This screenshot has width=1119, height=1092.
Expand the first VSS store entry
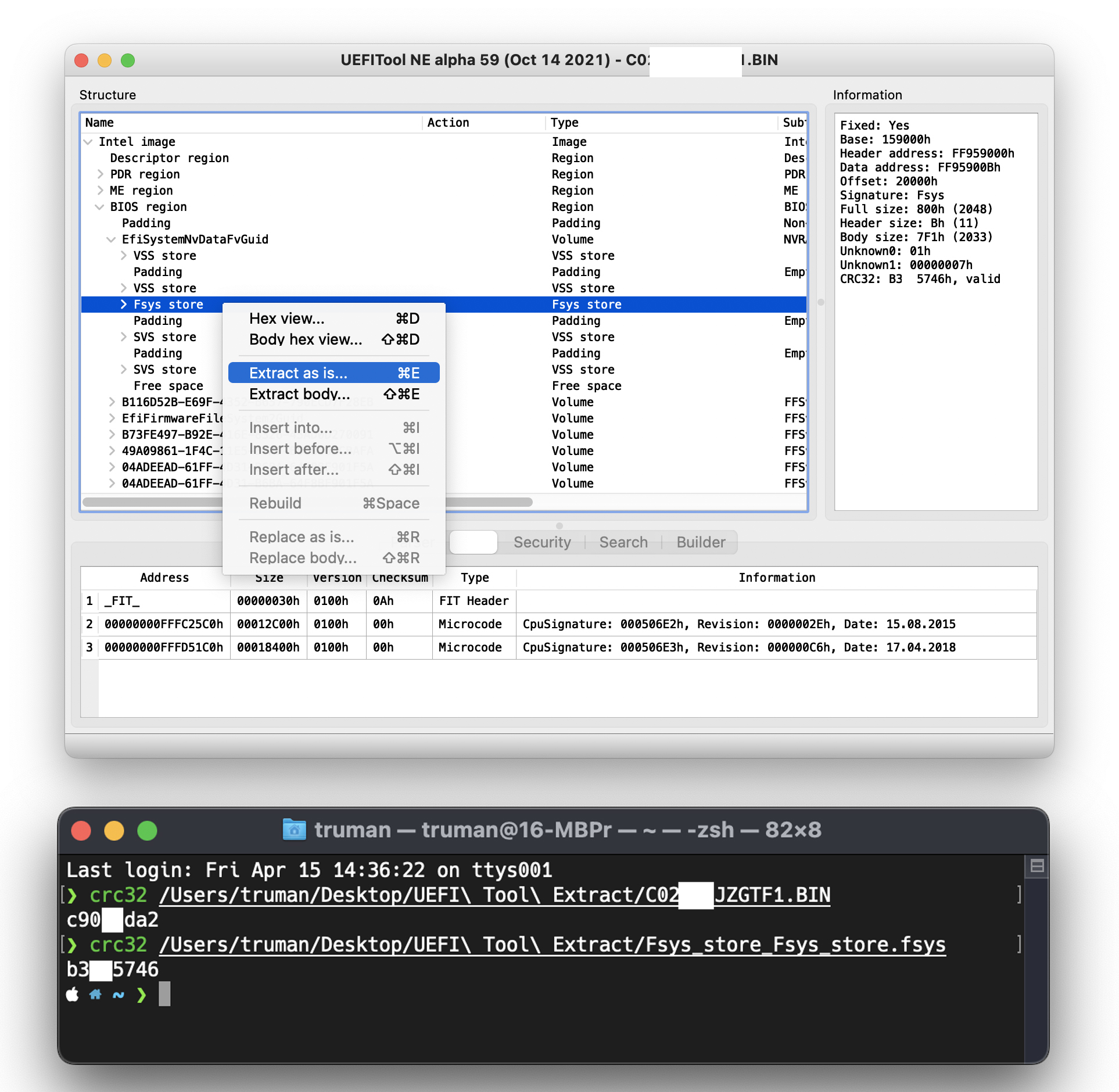(x=124, y=256)
